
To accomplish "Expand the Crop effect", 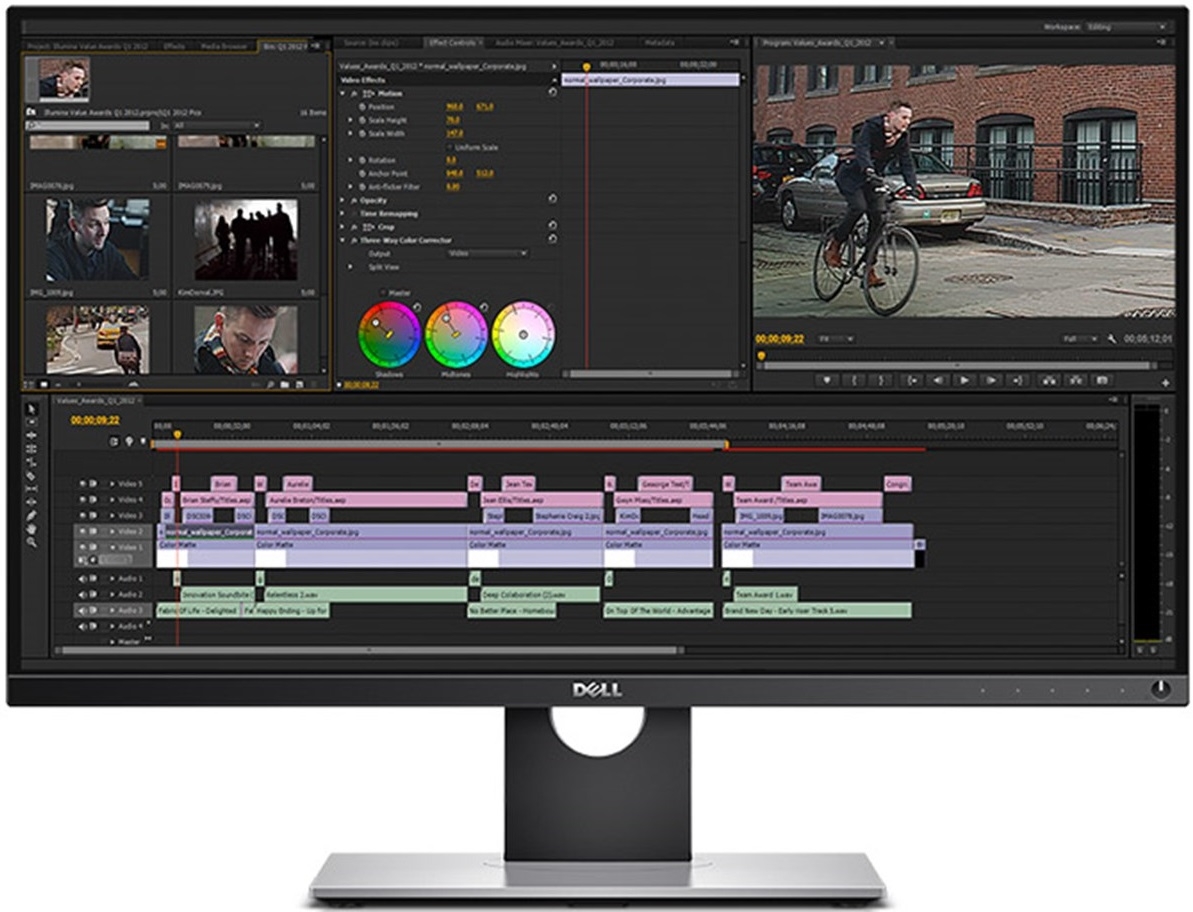I will pyautogui.click(x=342, y=227).
